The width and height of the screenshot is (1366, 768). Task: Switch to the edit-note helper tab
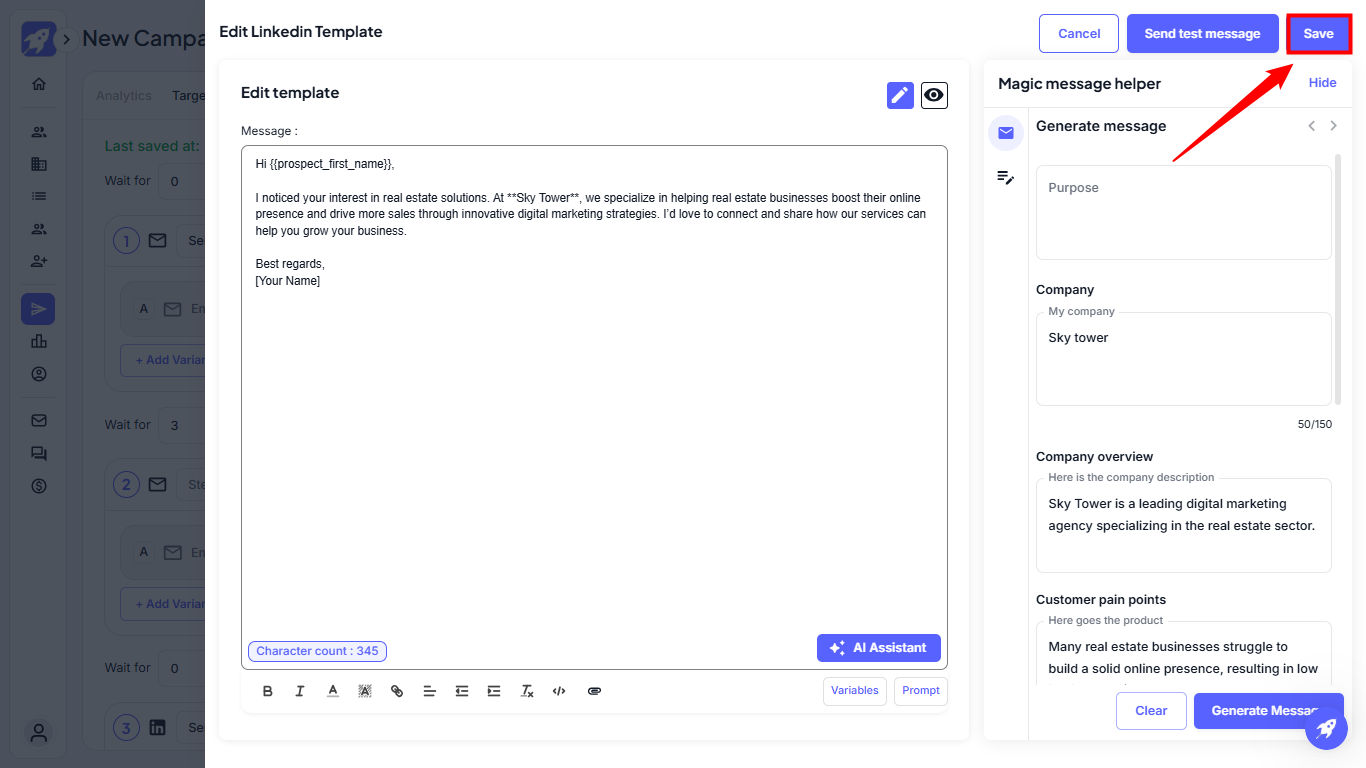(1006, 178)
